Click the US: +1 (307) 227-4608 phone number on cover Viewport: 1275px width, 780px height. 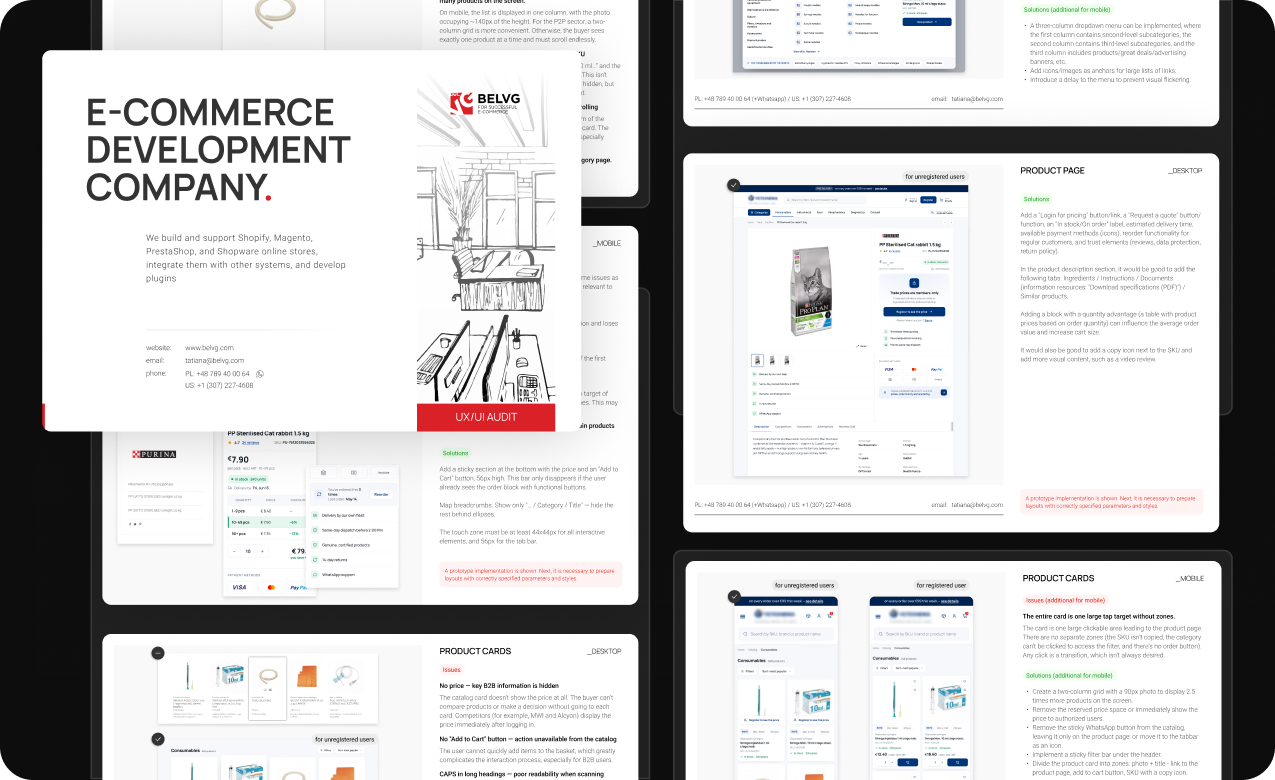[219, 385]
